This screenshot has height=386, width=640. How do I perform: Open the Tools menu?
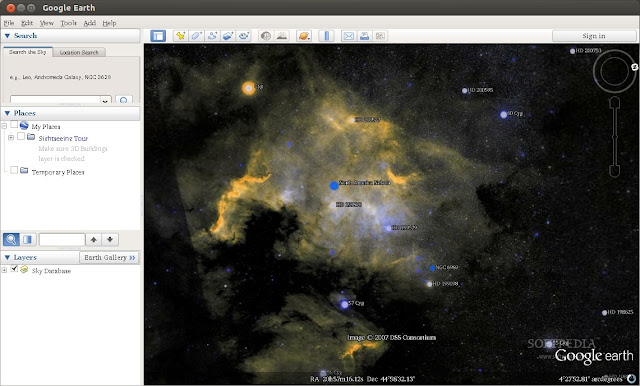pos(68,23)
